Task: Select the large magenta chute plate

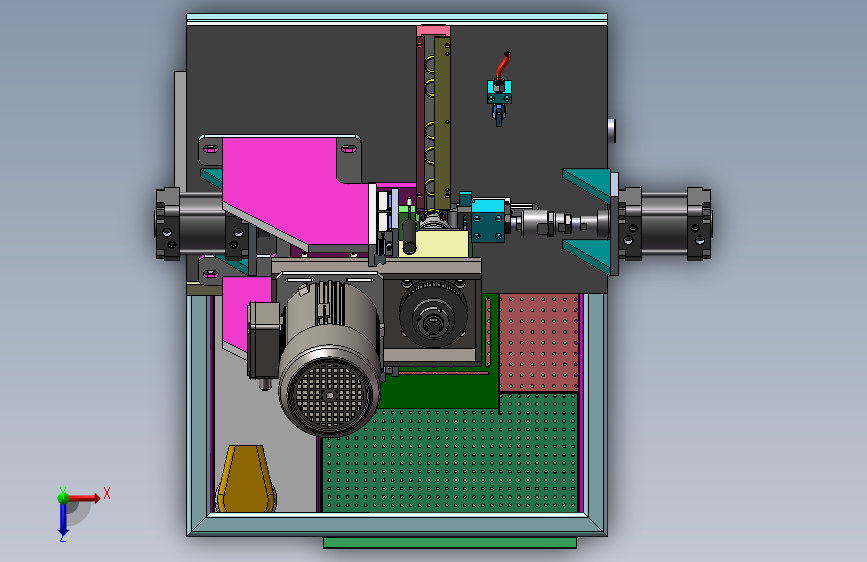Action: [x=296, y=191]
